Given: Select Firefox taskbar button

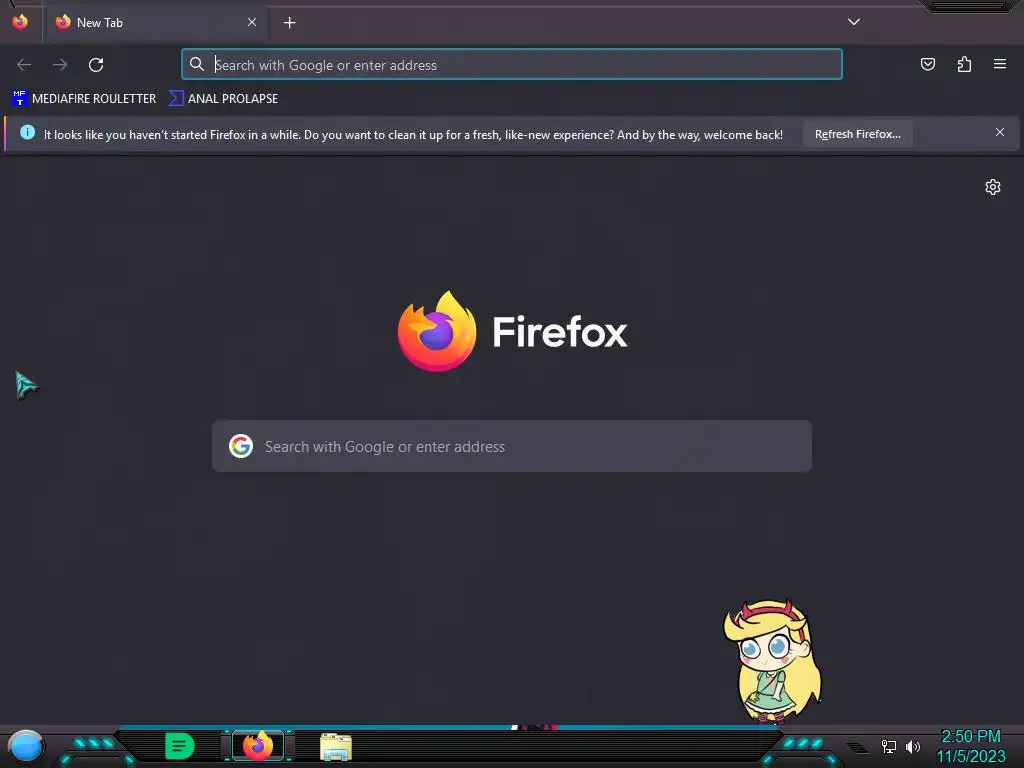Looking at the screenshot, I should (258, 746).
